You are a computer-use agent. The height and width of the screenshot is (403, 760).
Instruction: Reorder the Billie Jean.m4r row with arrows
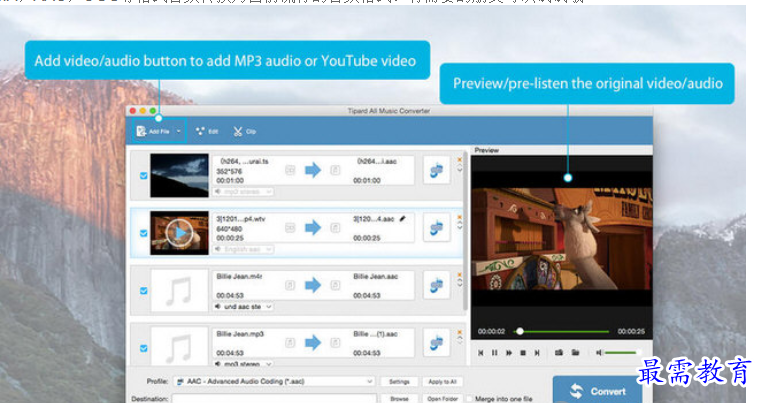tap(459, 283)
